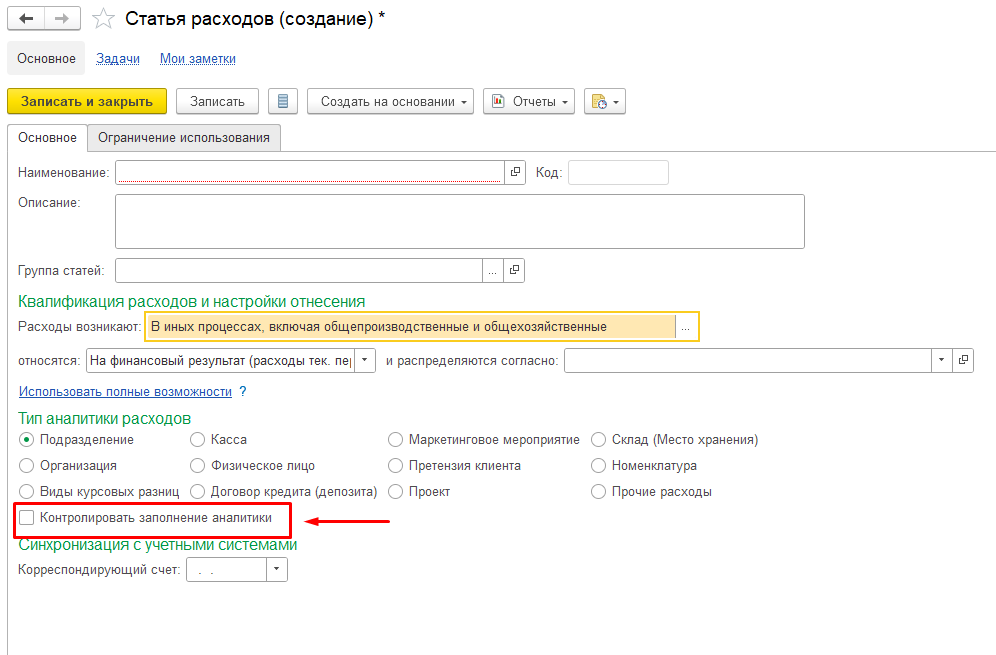Select the Номенклатура analytics type
Image resolution: width=996 pixels, height=655 pixels.
(598, 465)
